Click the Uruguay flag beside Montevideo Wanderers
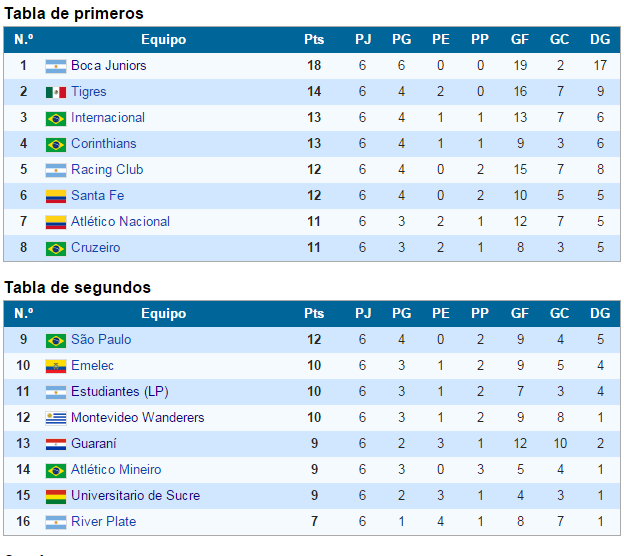This screenshot has height=556, width=624. click(55, 418)
